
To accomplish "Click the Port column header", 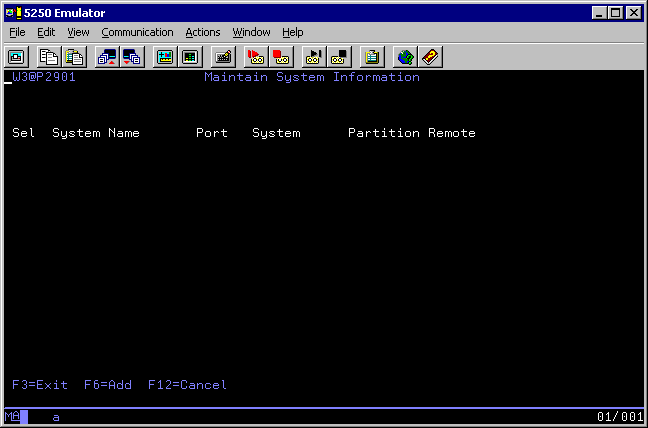I will click(212, 133).
